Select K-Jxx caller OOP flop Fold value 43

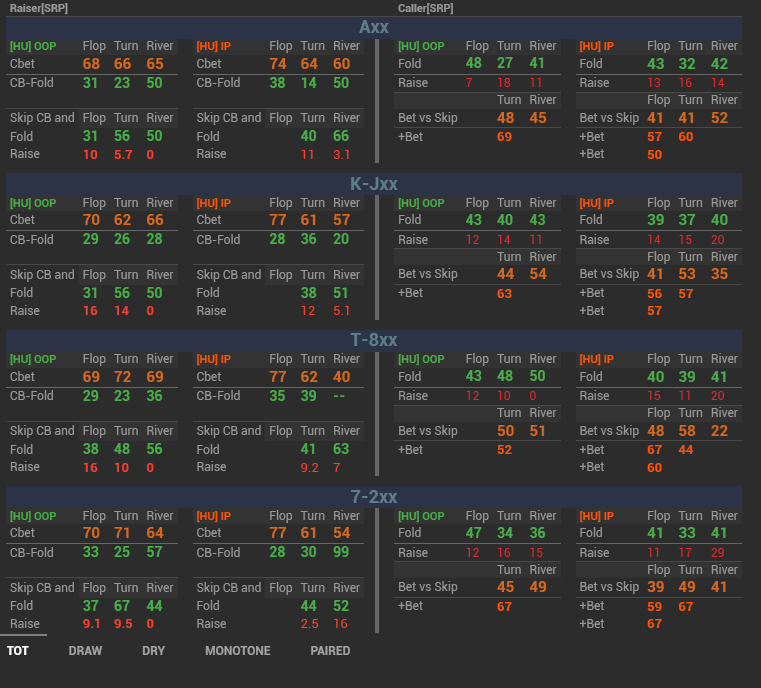(474, 220)
